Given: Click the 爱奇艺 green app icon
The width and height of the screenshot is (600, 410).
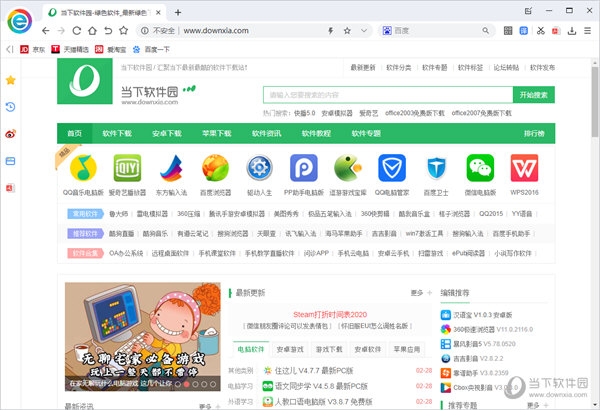Looking at the screenshot, I should [127, 168].
